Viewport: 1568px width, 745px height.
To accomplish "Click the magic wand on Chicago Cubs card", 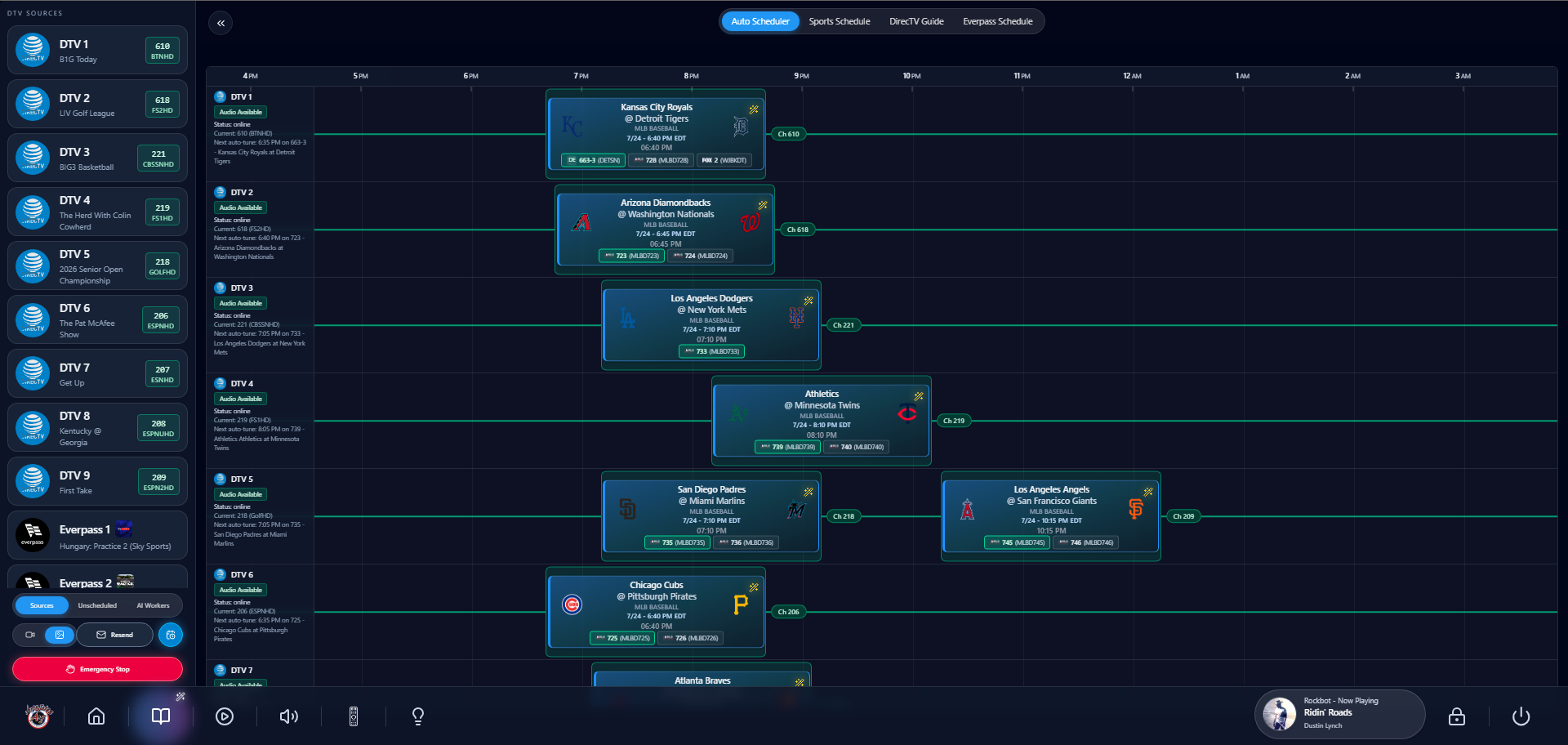I will 754,587.
